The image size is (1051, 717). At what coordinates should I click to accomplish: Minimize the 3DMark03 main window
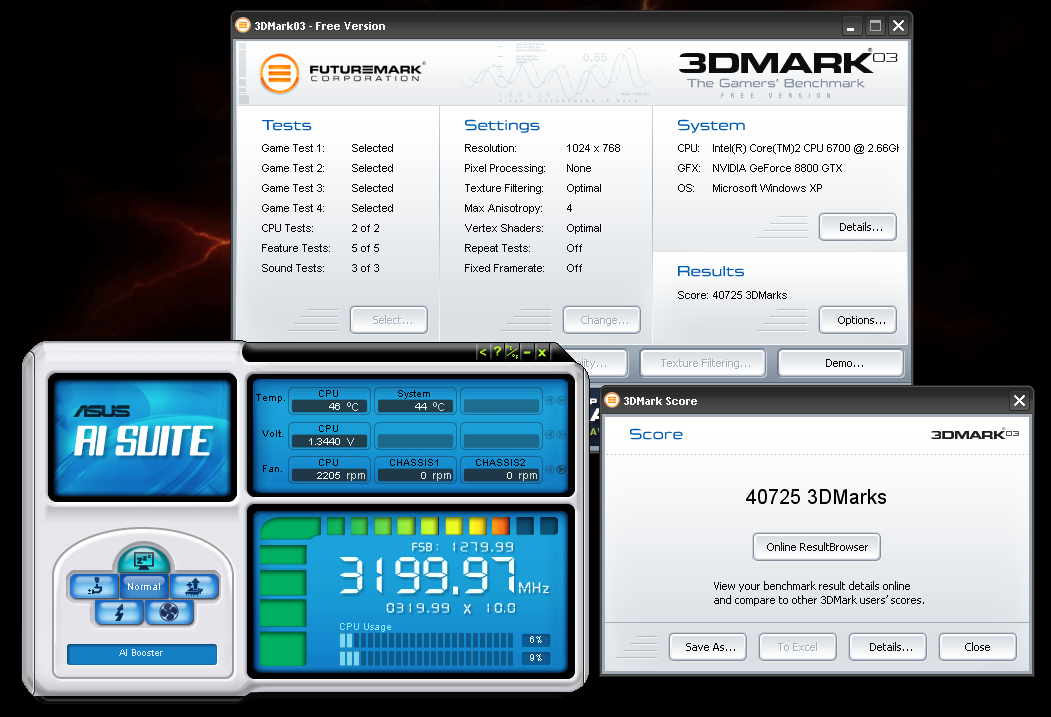(x=851, y=26)
